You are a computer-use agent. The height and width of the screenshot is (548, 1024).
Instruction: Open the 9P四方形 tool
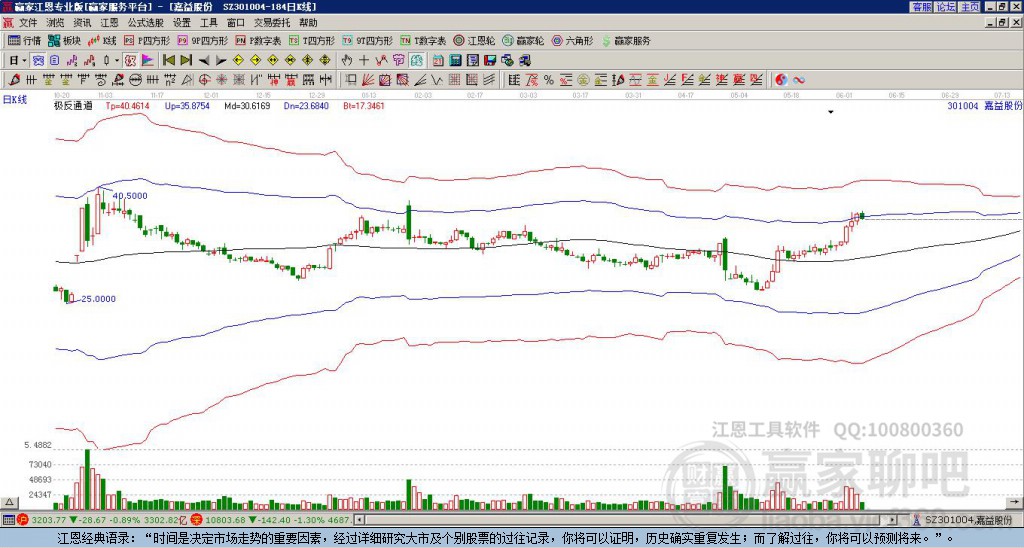[x=203, y=40]
